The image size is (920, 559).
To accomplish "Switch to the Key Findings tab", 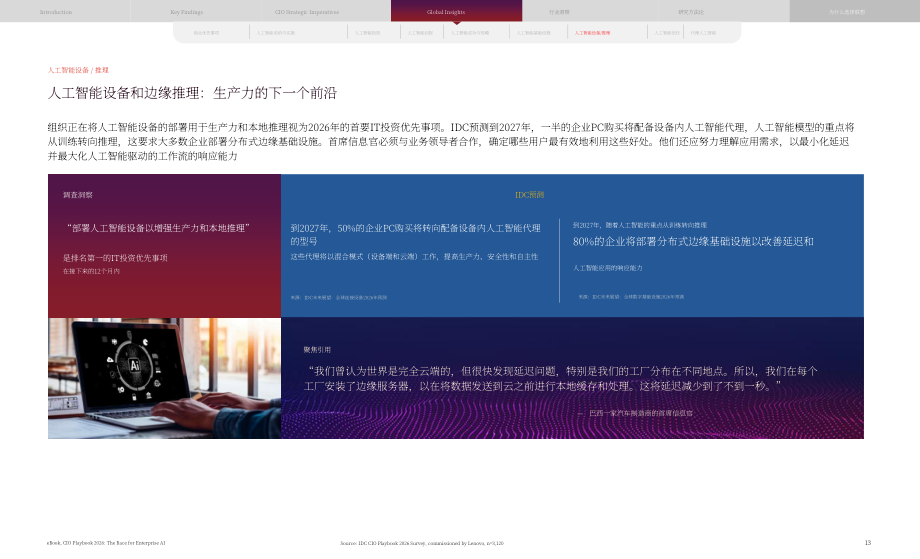I will [187, 12].
